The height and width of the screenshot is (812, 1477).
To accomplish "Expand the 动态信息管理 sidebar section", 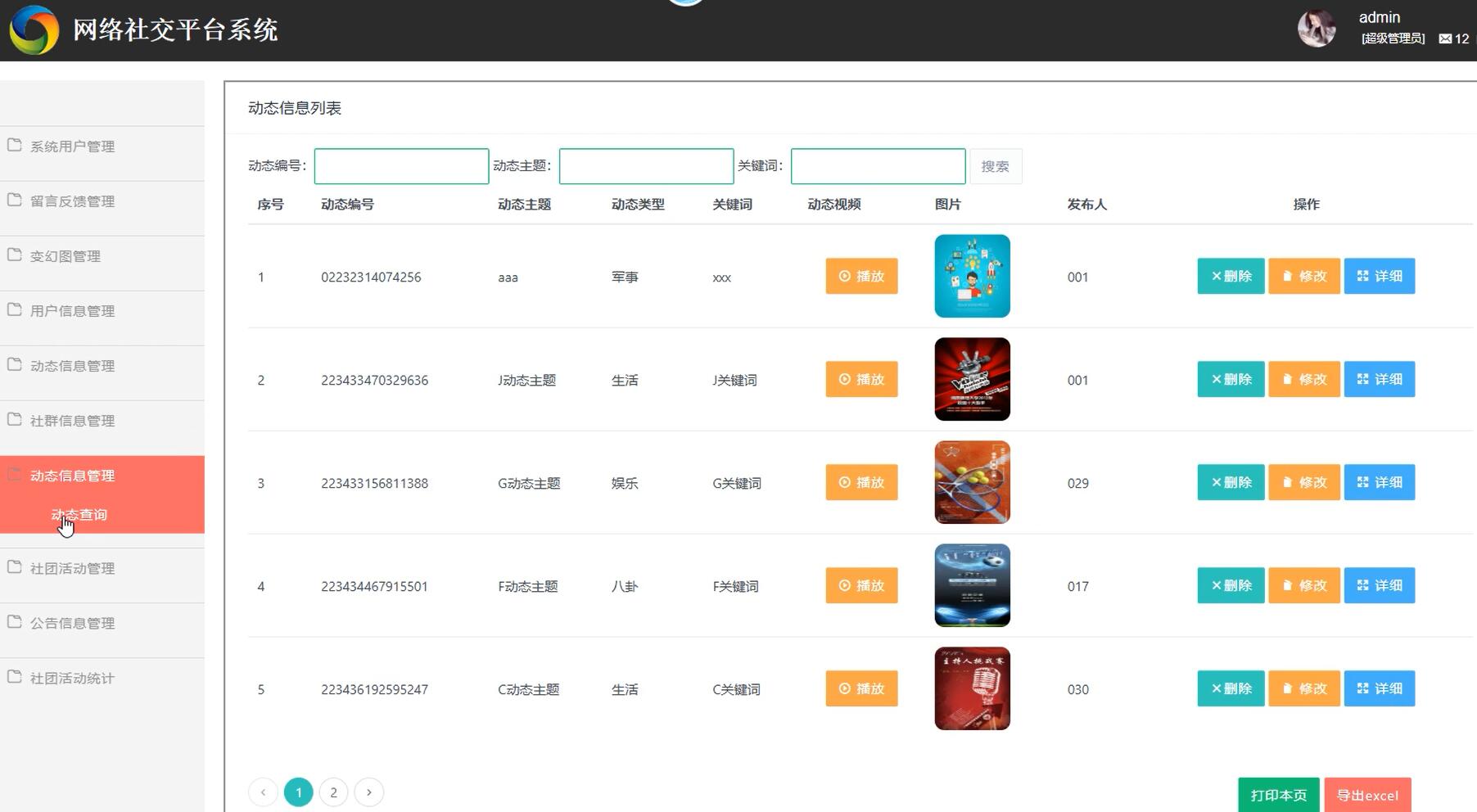I will point(71,475).
